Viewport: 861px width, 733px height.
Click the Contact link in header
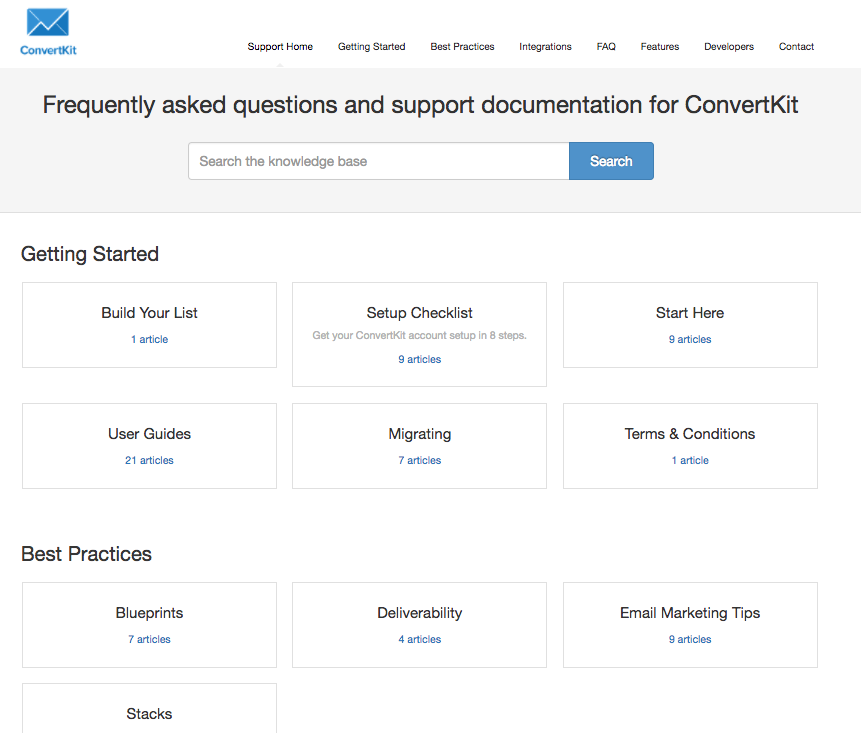pyautogui.click(x=796, y=47)
